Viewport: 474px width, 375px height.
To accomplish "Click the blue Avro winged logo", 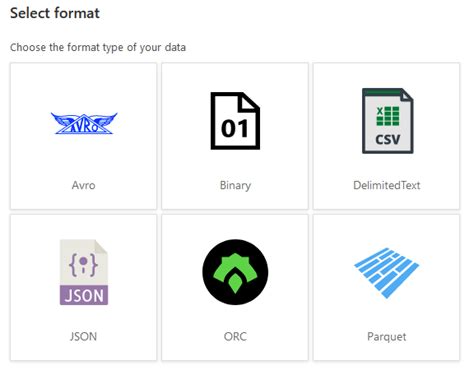I will pyautogui.click(x=84, y=123).
